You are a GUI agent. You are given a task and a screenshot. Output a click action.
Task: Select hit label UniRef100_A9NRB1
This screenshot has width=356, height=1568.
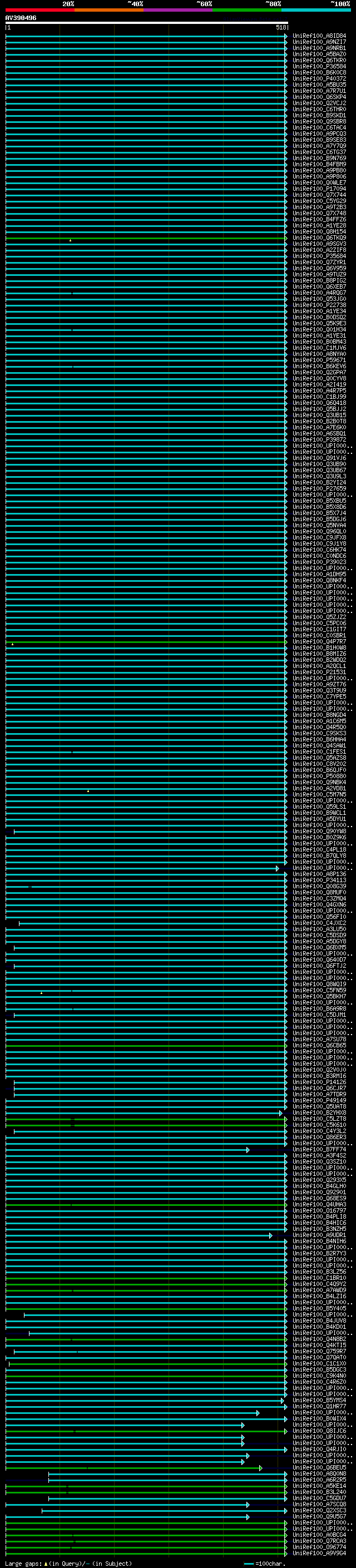pos(319,48)
